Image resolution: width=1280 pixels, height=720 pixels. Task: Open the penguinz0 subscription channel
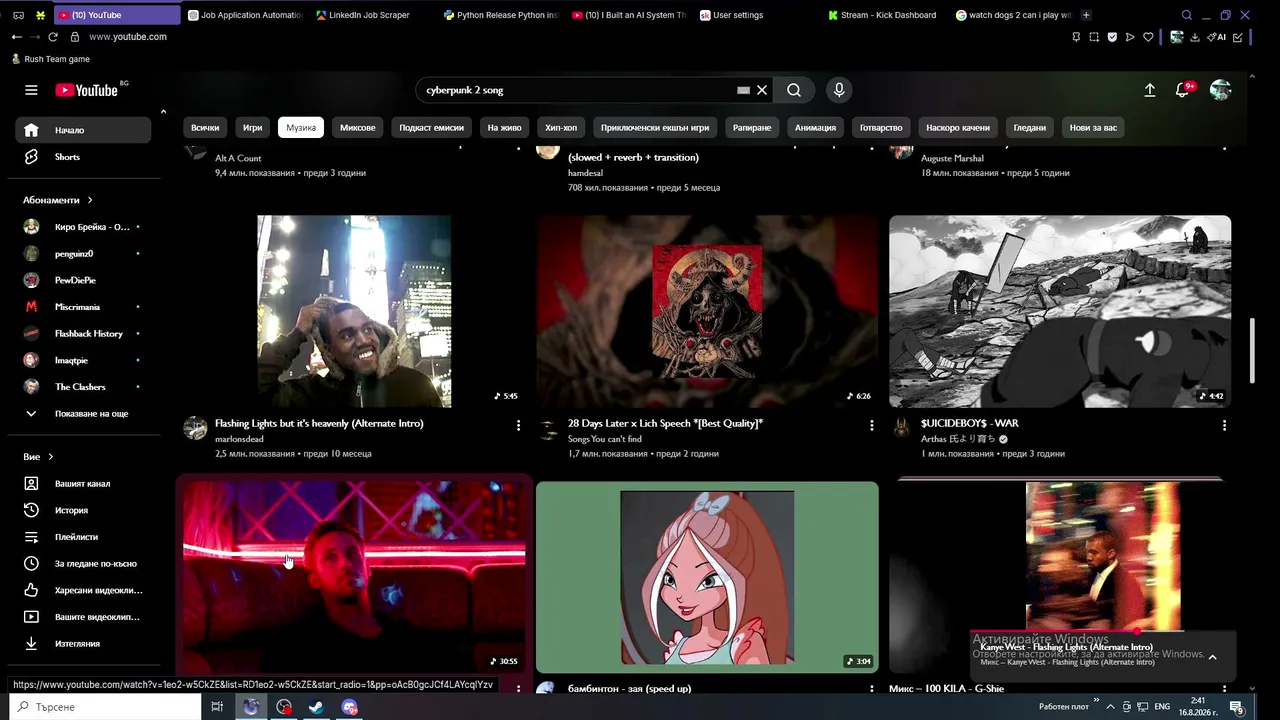(x=83, y=254)
